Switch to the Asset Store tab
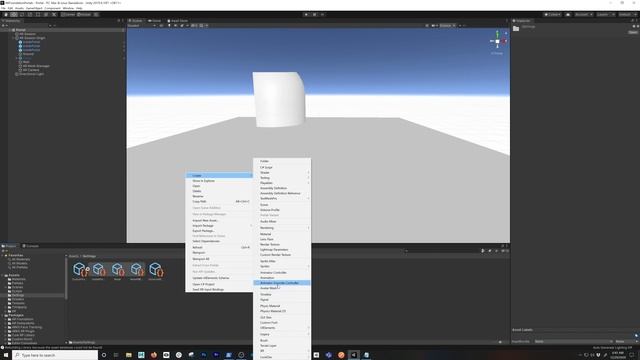The width and height of the screenshot is (640, 360). click(x=178, y=20)
